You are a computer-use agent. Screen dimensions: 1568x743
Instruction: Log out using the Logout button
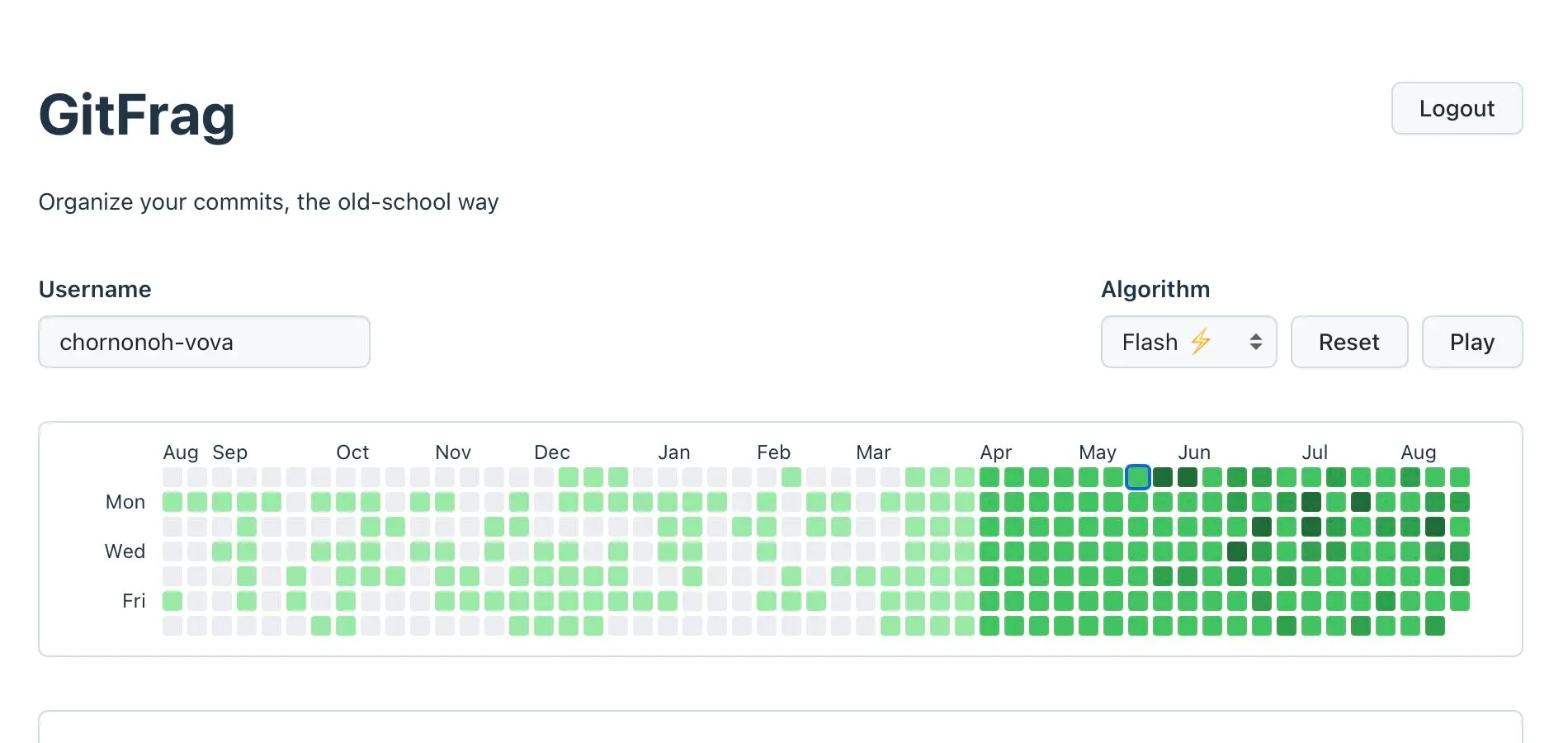1457,108
